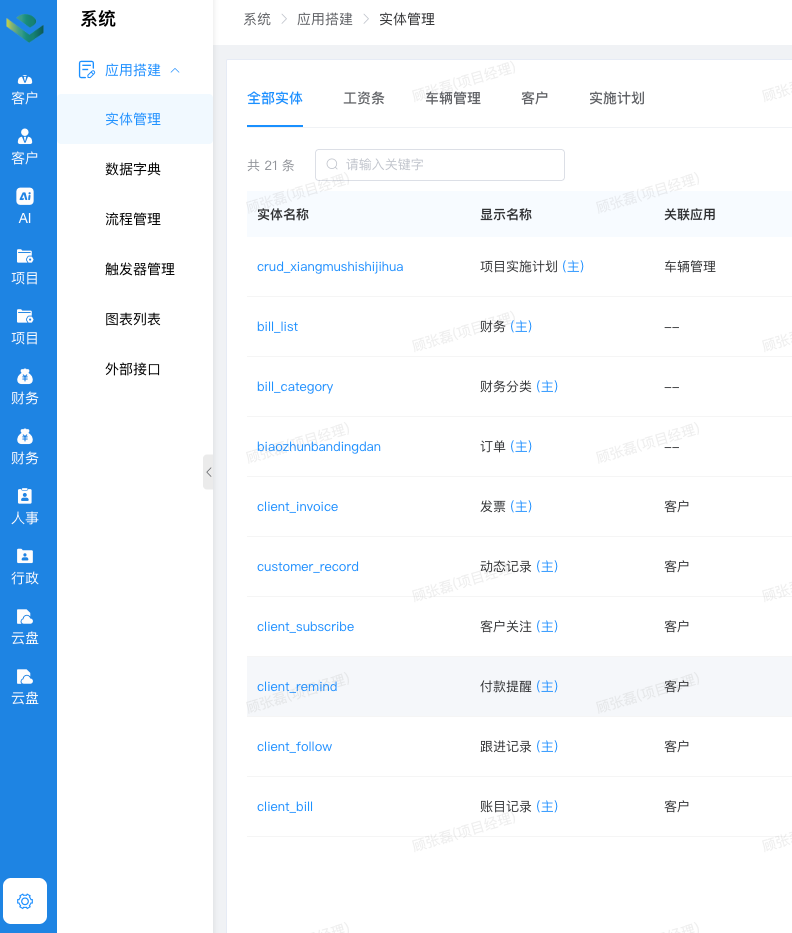This screenshot has height=933, width=792.
Task: Collapse the 应用搭建 menu chevron
Action: (x=176, y=70)
